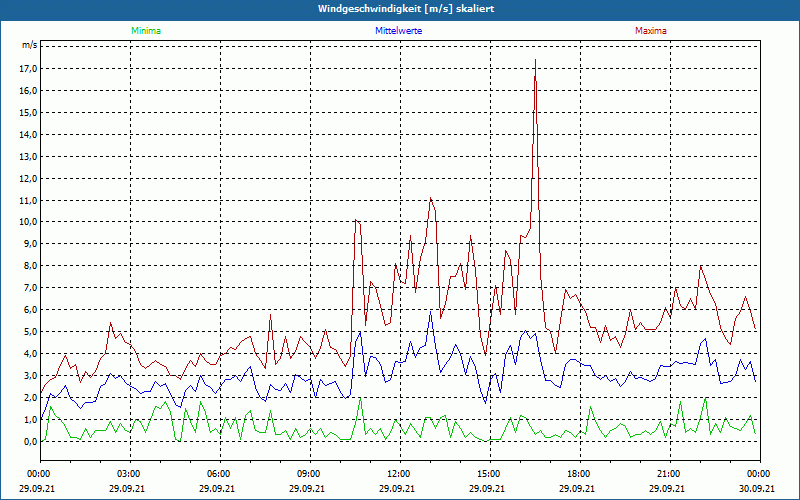Click the m/s unit label
The image size is (800, 500).
(30, 45)
